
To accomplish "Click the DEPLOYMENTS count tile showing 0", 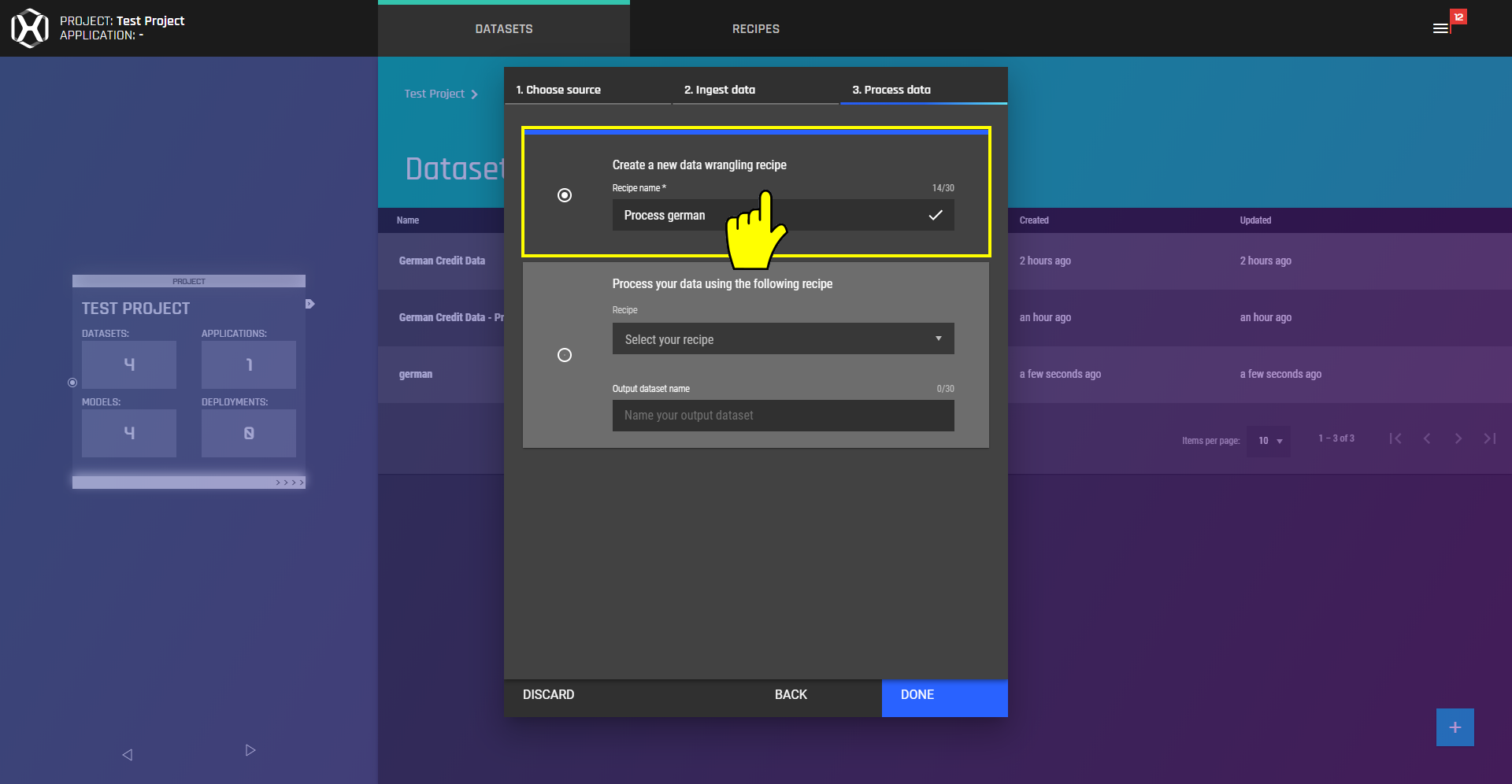I will (x=249, y=433).
